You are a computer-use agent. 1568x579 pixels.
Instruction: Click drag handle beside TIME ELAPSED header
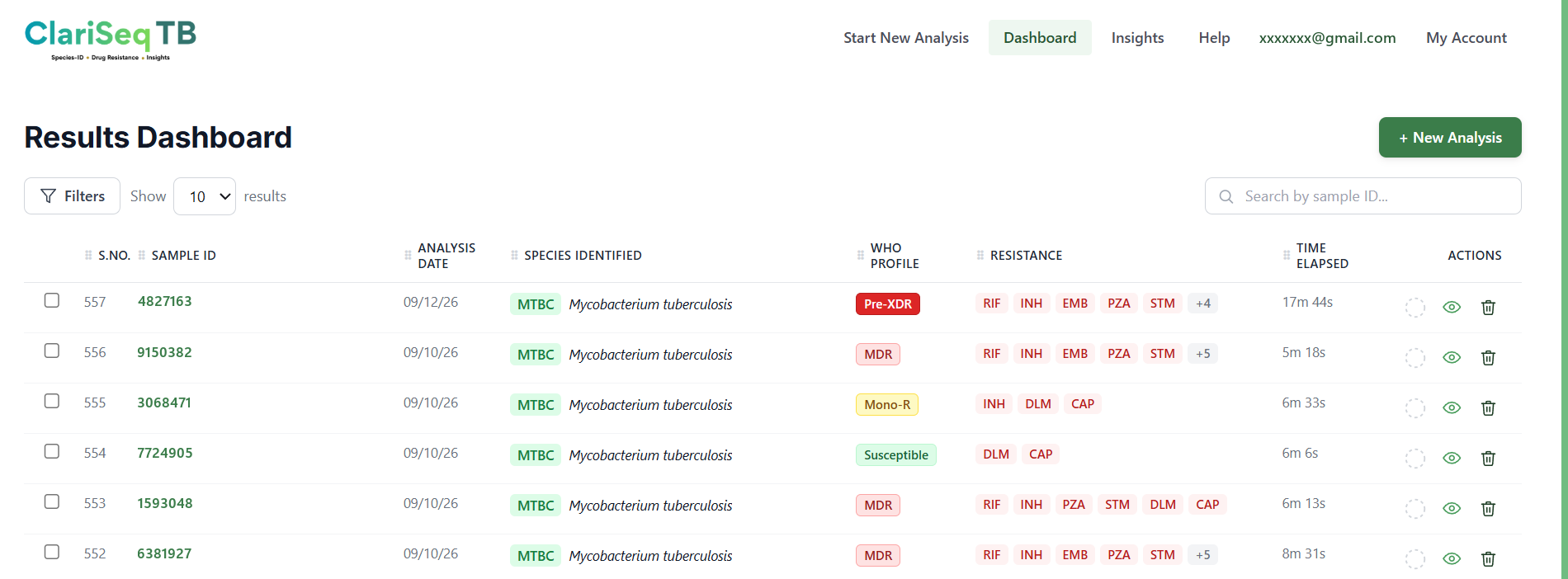coord(1287,255)
